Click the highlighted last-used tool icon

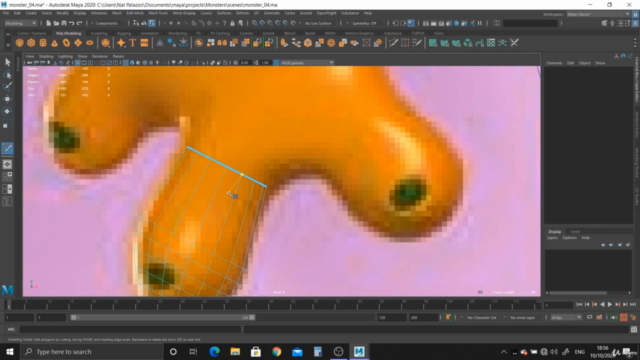tap(7, 148)
